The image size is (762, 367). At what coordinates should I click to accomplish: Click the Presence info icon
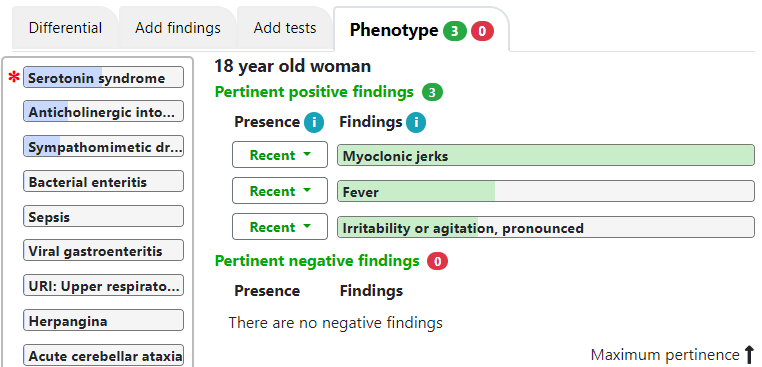[x=314, y=122]
